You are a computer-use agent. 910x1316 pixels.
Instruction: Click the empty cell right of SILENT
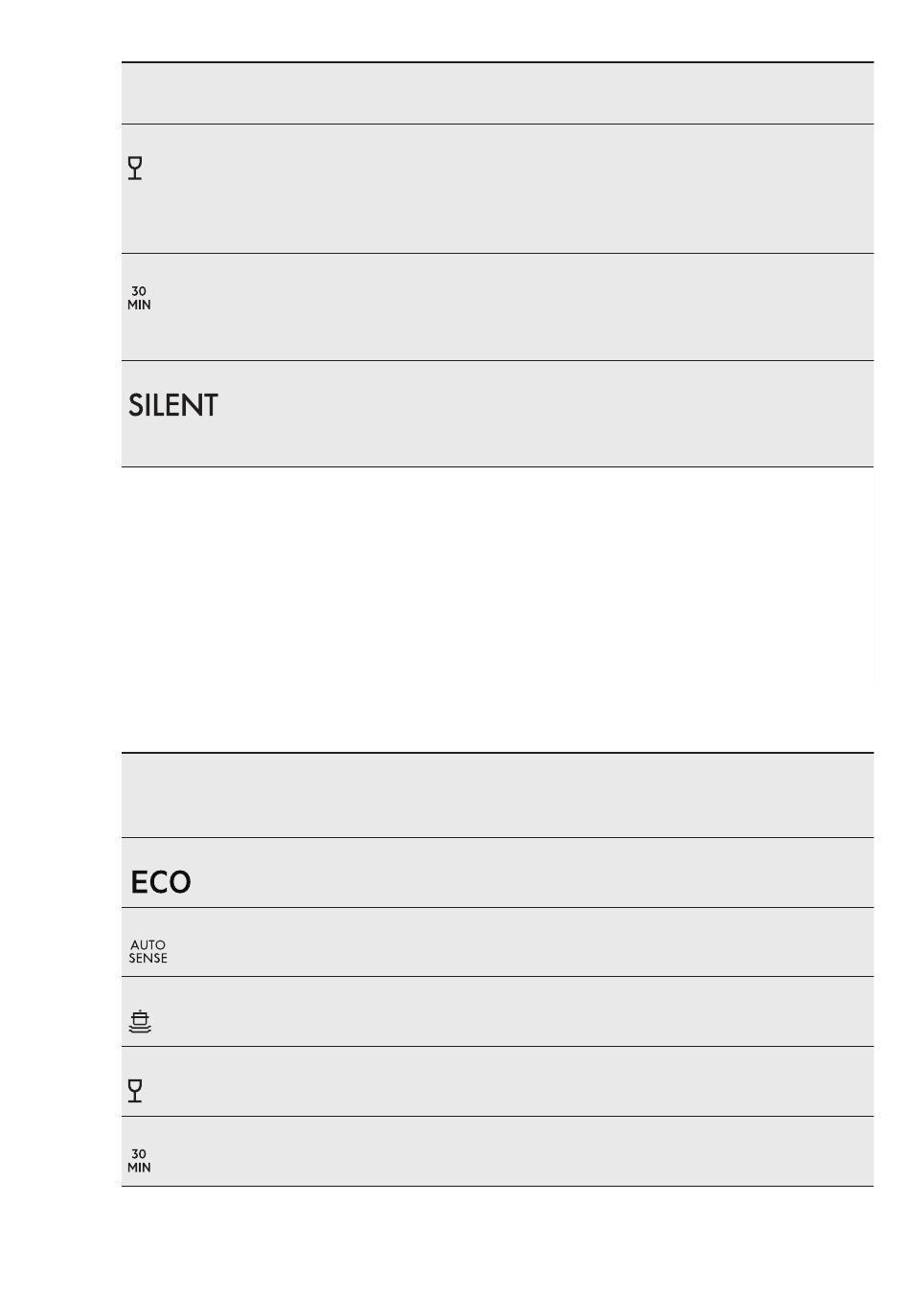point(546,414)
